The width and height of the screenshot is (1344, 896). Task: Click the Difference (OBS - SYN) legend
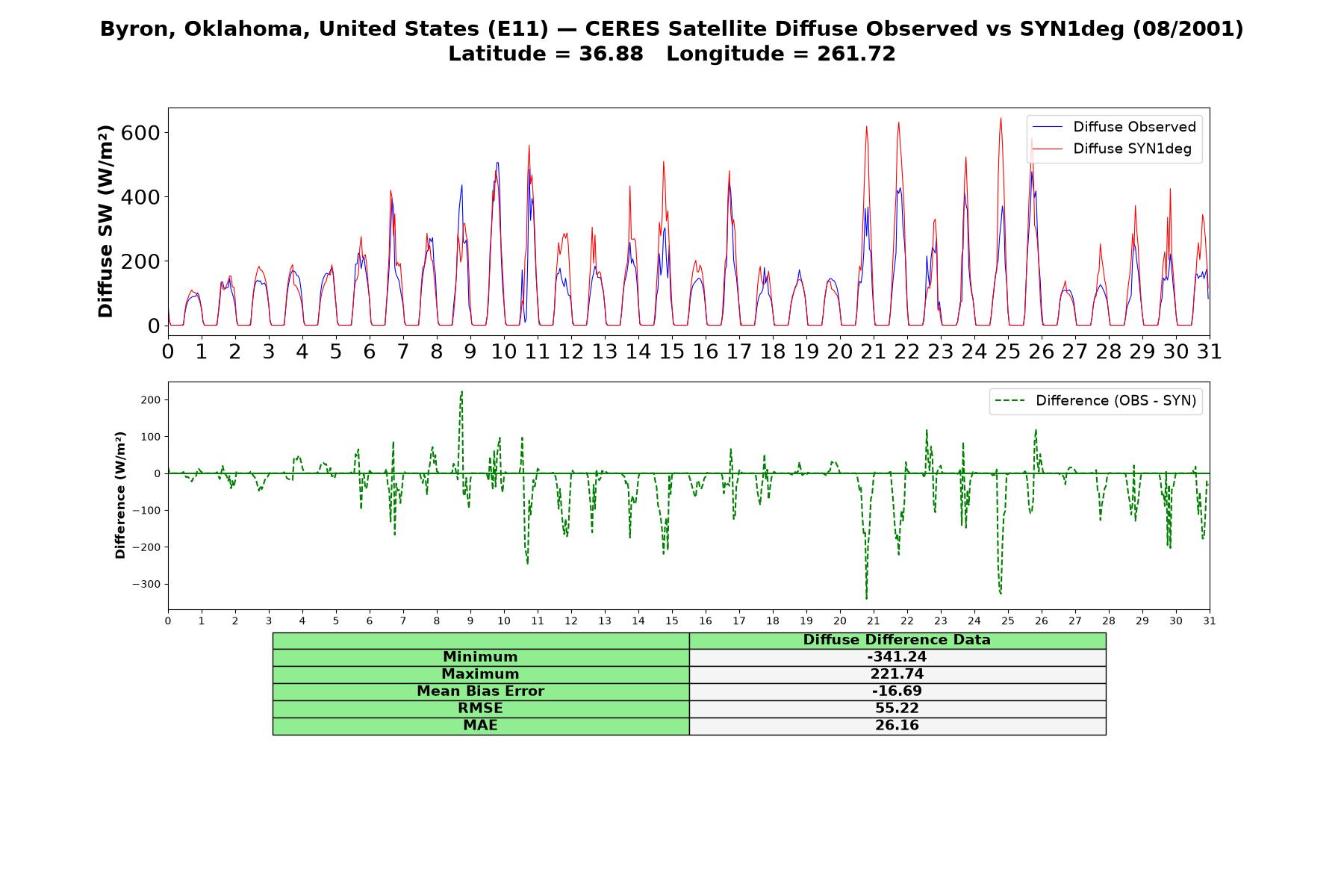[x=1095, y=401]
